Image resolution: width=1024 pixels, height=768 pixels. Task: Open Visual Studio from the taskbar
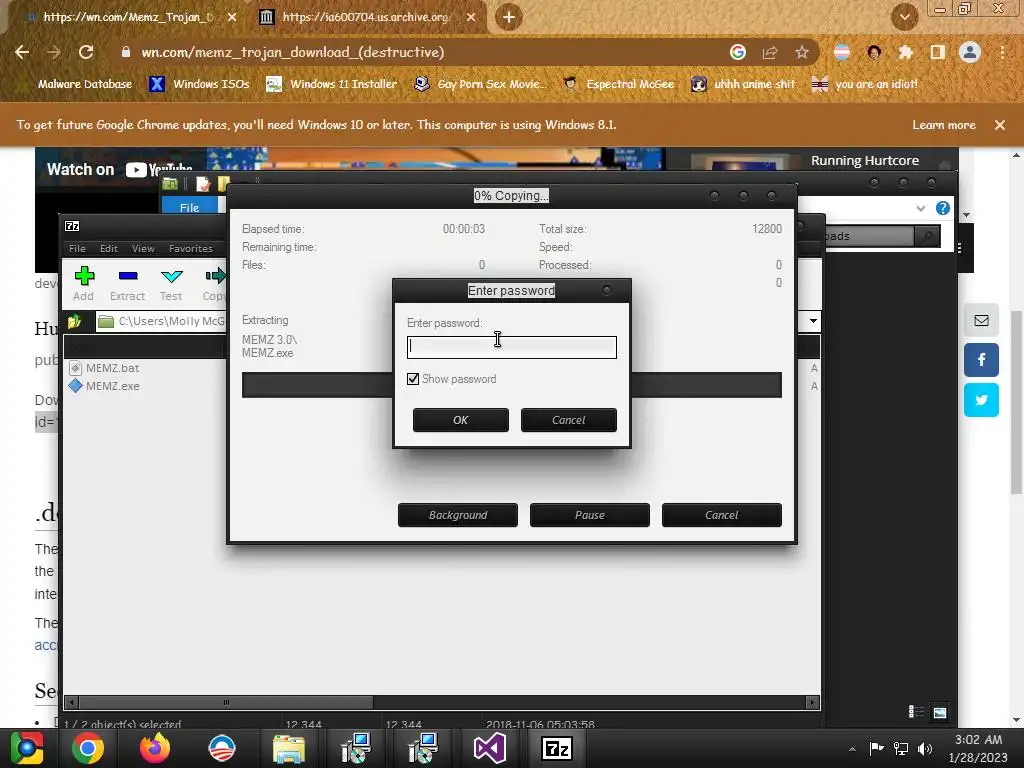489,748
